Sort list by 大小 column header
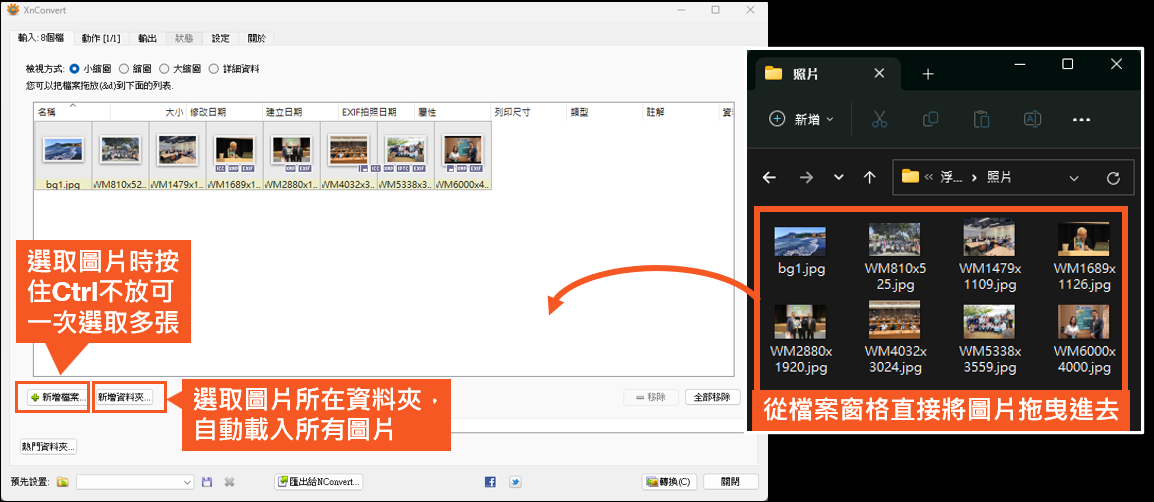The image size is (1154, 502). point(149,112)
